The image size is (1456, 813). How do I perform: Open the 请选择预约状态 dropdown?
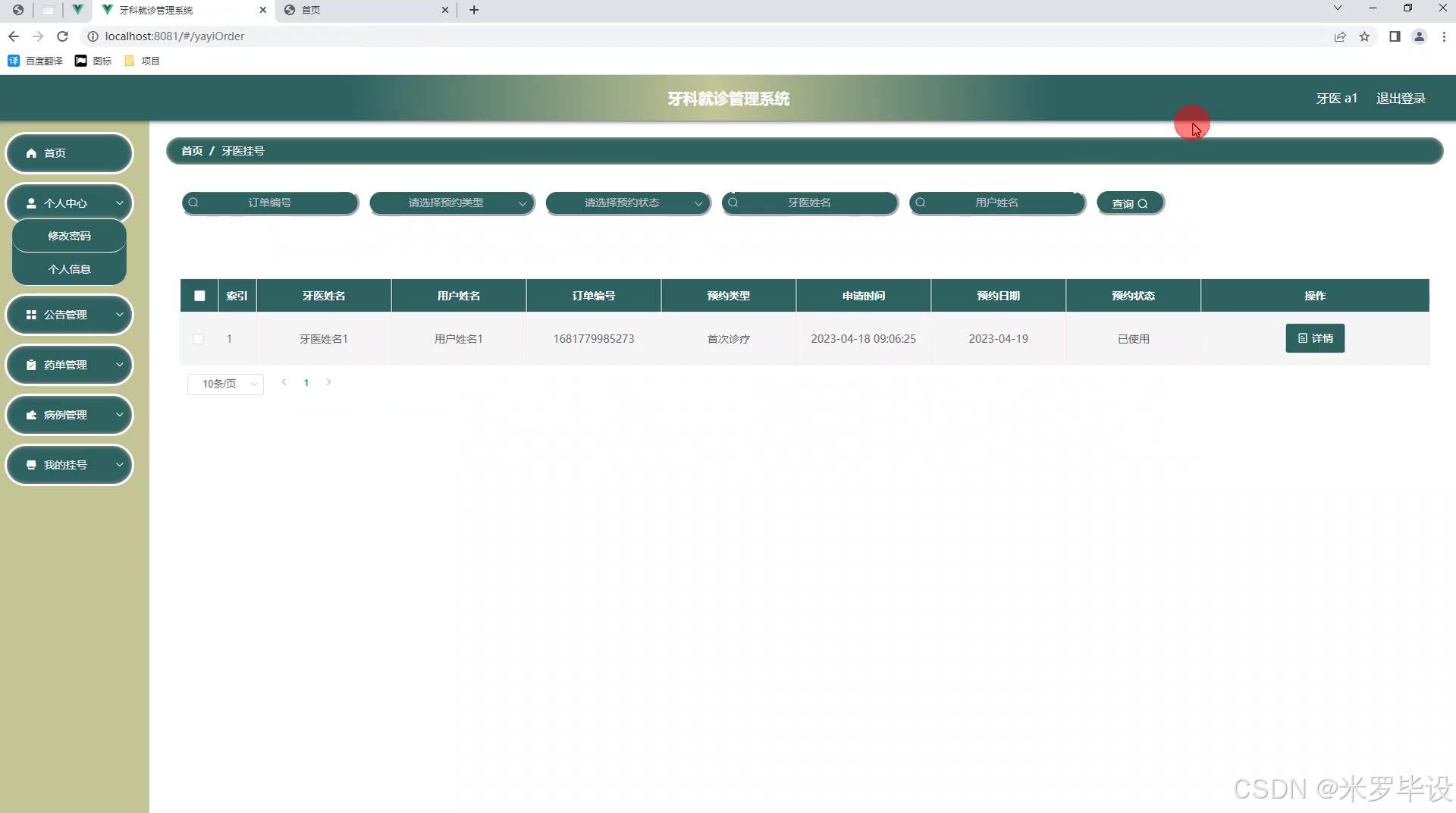(x=628, y=202)
